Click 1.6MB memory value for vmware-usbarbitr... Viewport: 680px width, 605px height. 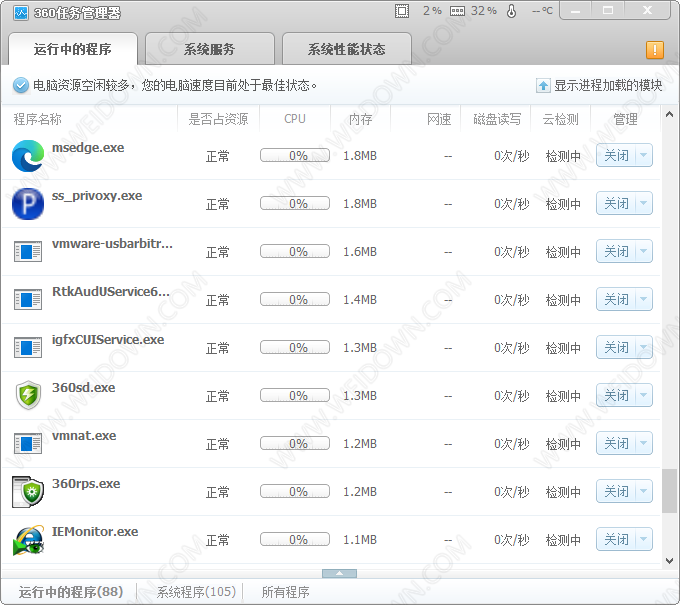360,252
